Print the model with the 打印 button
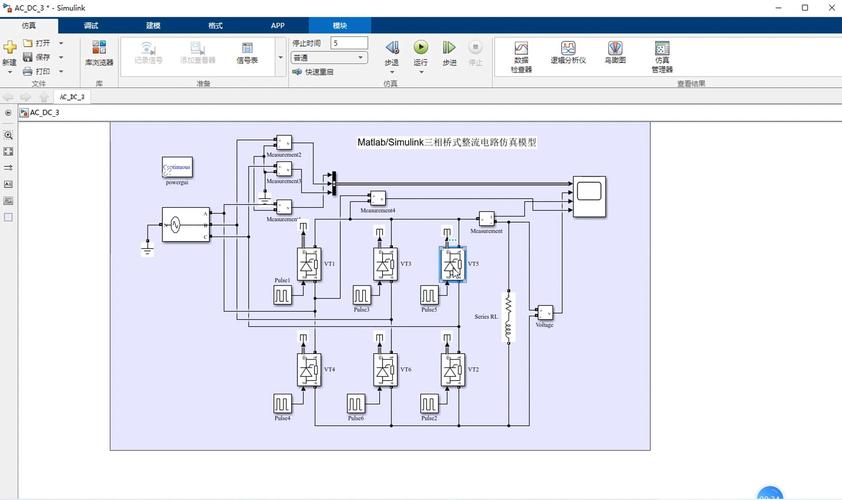 (x=37, y=71)
